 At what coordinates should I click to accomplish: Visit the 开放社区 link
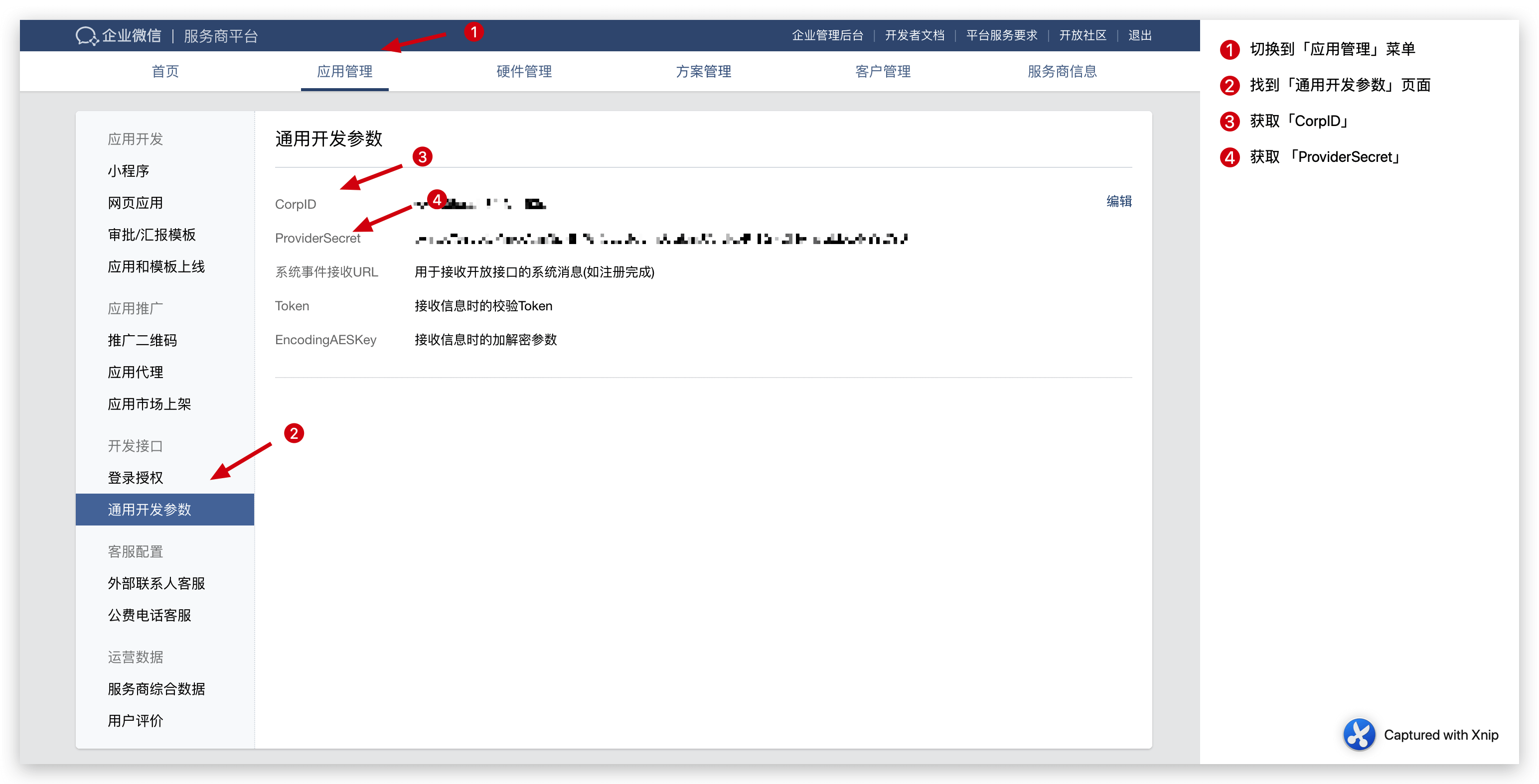click(x=1082, y=36)
